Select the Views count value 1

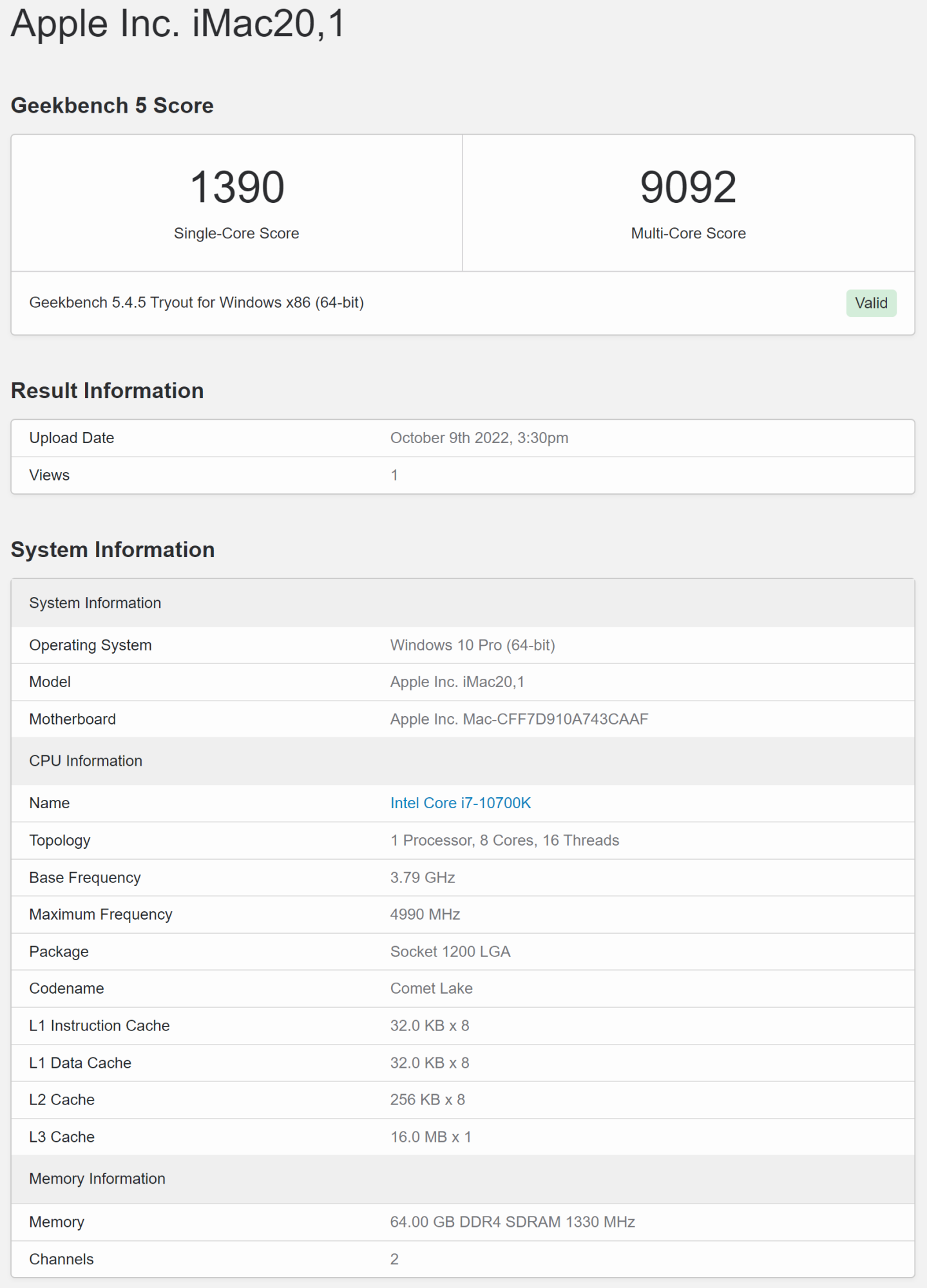point(394,475)
